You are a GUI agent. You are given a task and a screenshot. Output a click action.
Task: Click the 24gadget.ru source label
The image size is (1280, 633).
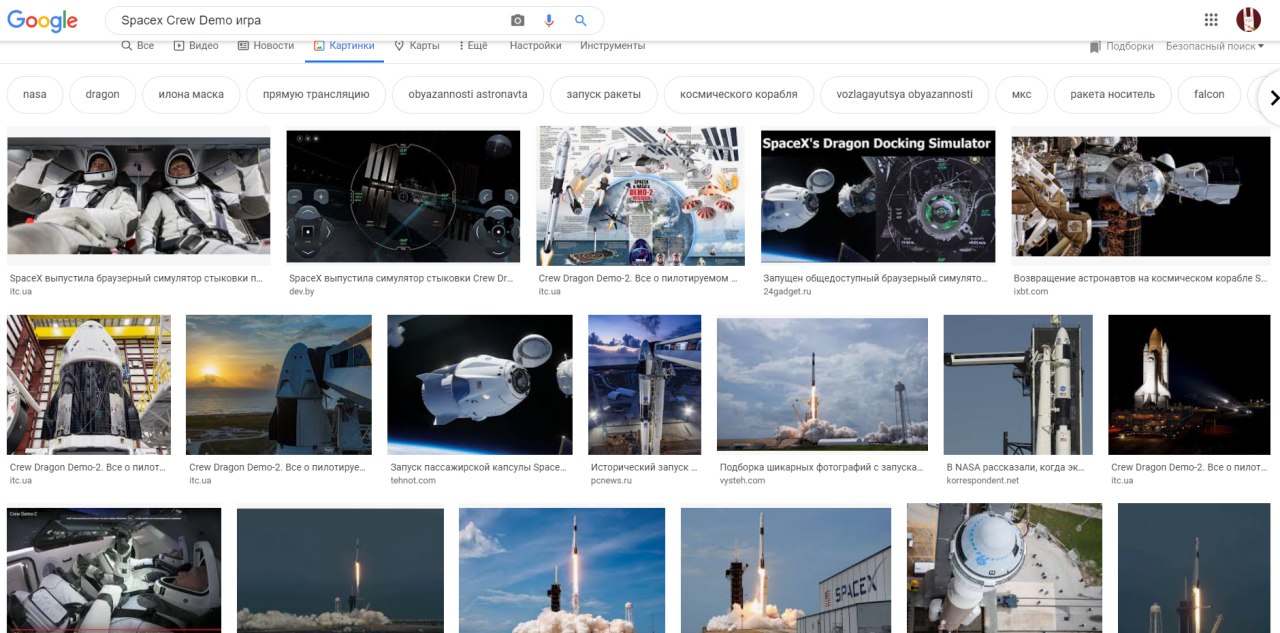(x=787, y=292)
